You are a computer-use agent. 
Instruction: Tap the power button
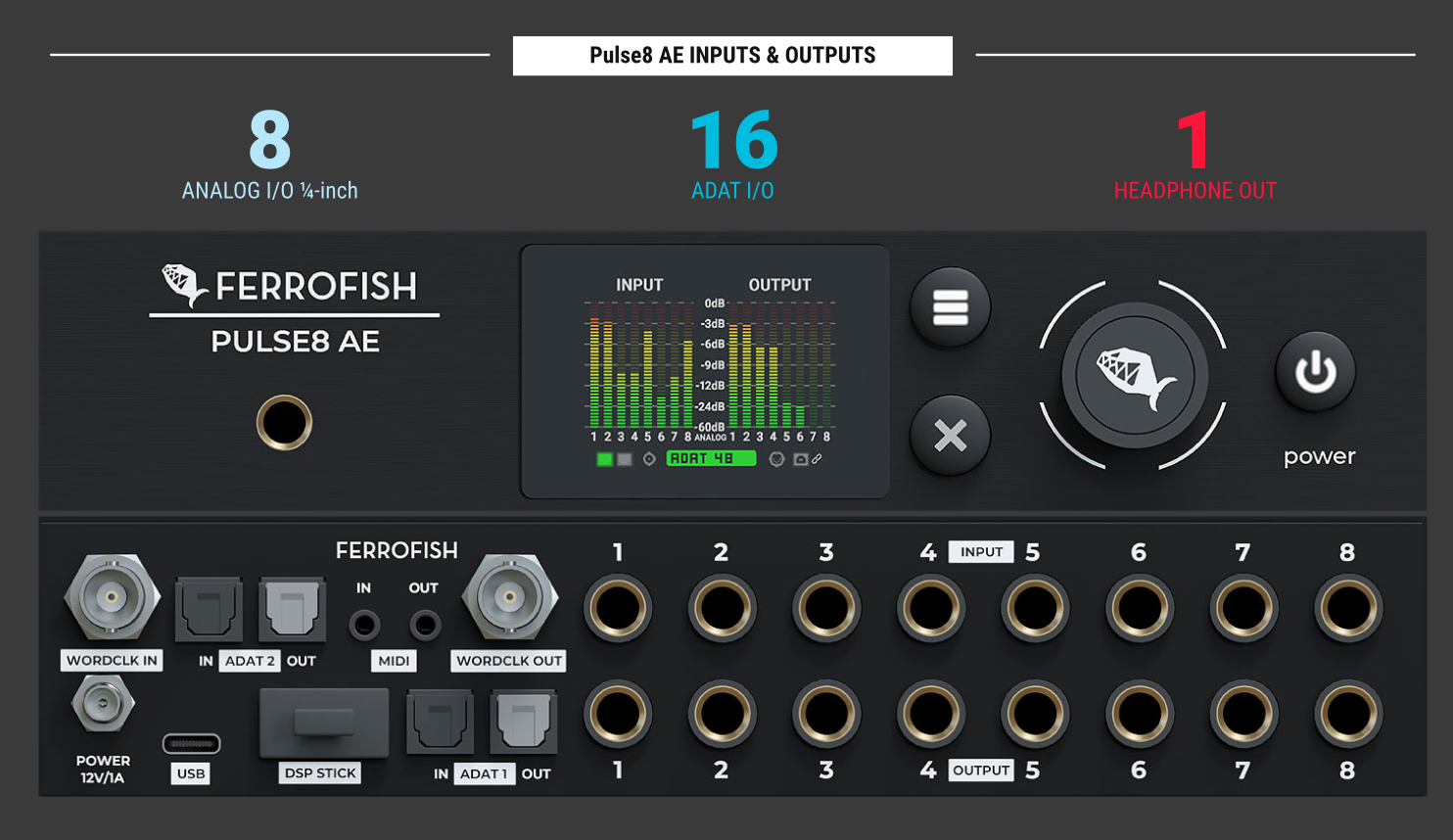point(1316,372)
